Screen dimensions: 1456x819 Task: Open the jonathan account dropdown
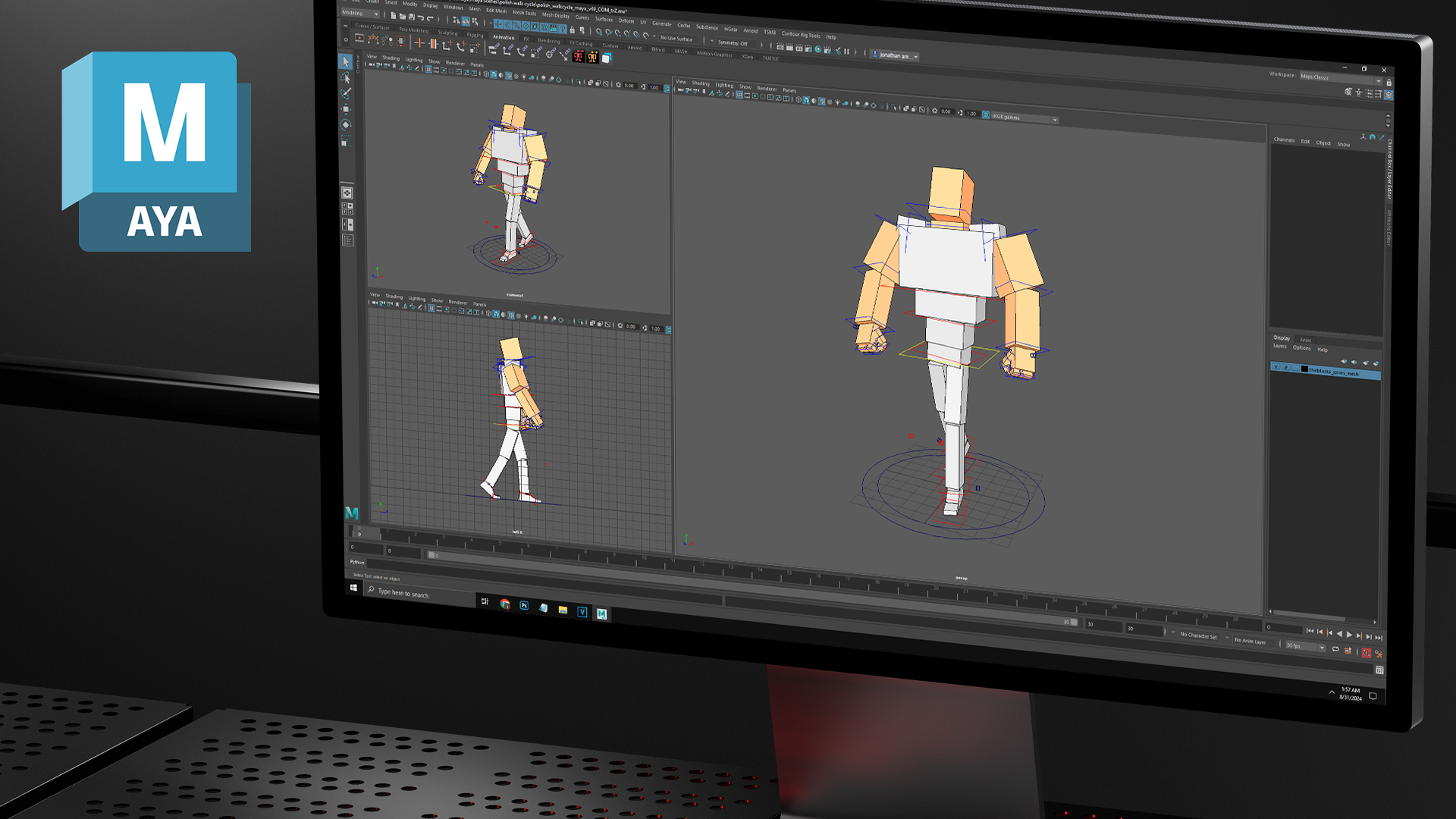coord(896,55)
